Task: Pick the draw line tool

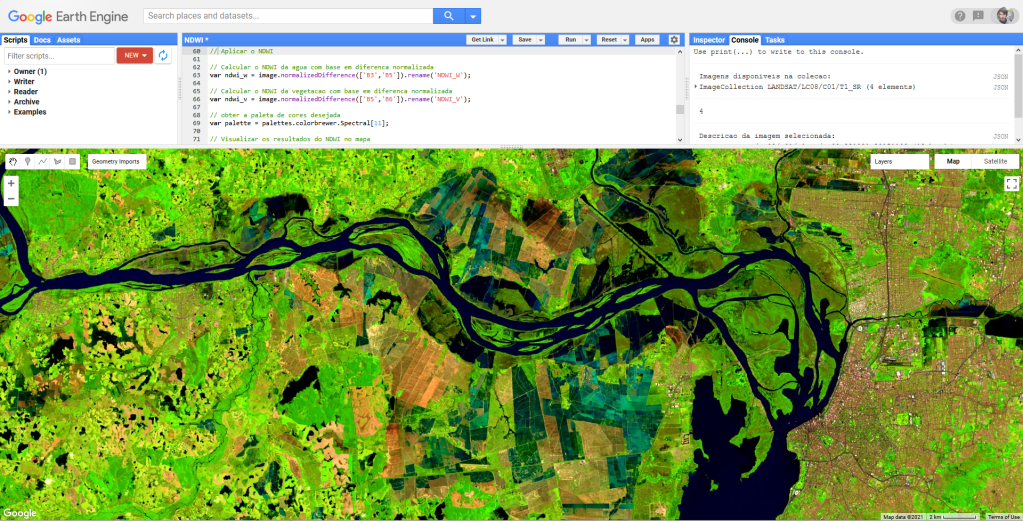Action: (42, 161)
